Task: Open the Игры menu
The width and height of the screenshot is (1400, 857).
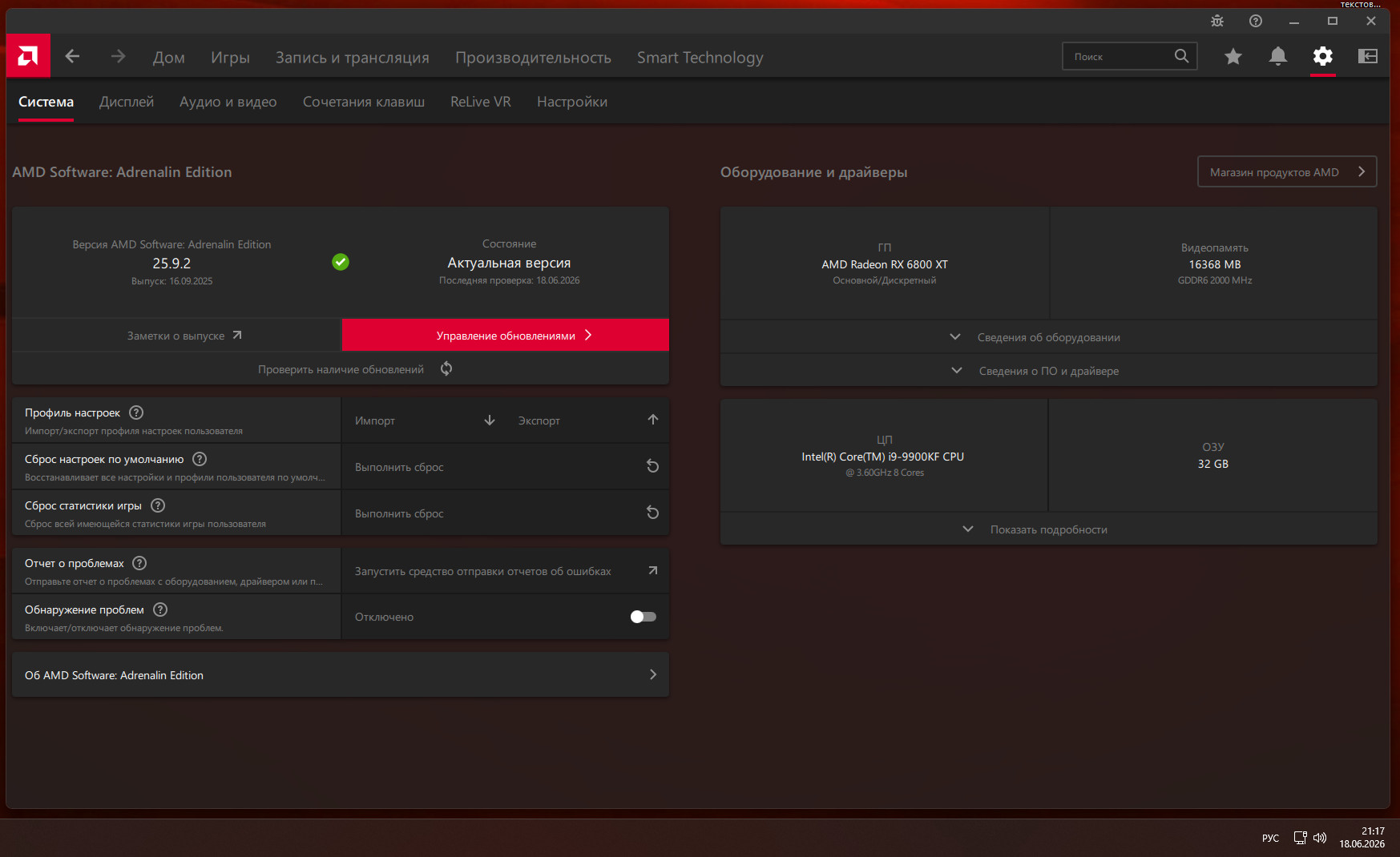Action: [231, 58]
